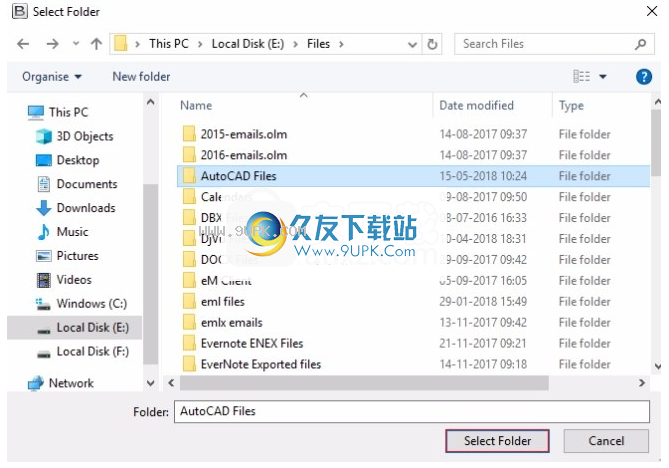Click the sidebar scroll-up arrow
Screen dimensions: 669x468
(150, 102)
